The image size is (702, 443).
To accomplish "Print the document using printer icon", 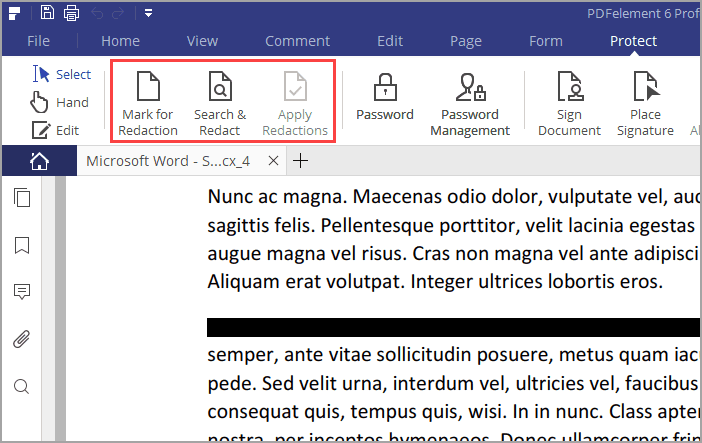I will click(72, 13).
